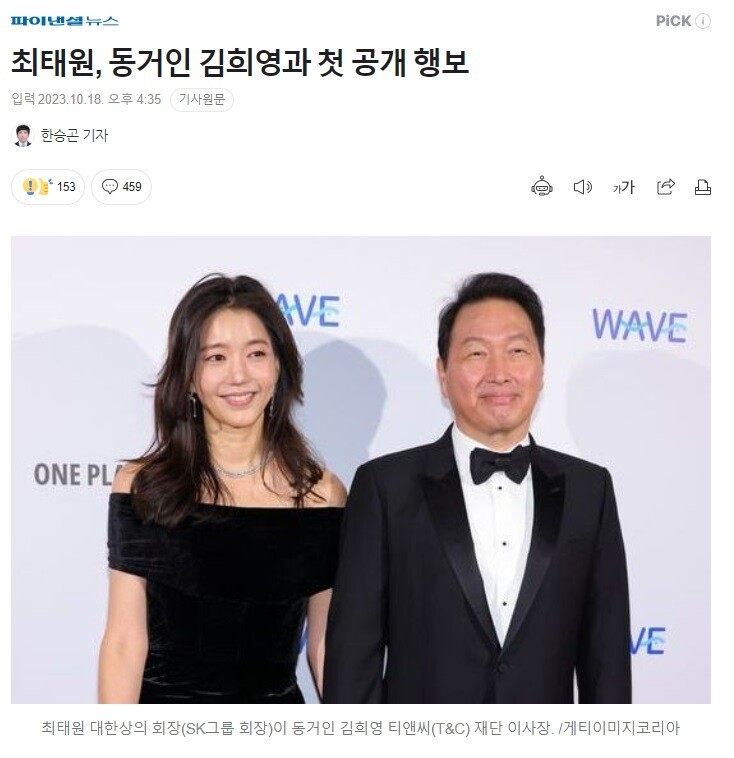Enlarge the article photo of the couple
This screenshot has height=758, width=734.
pyautogui.click(x=361, y=469)
